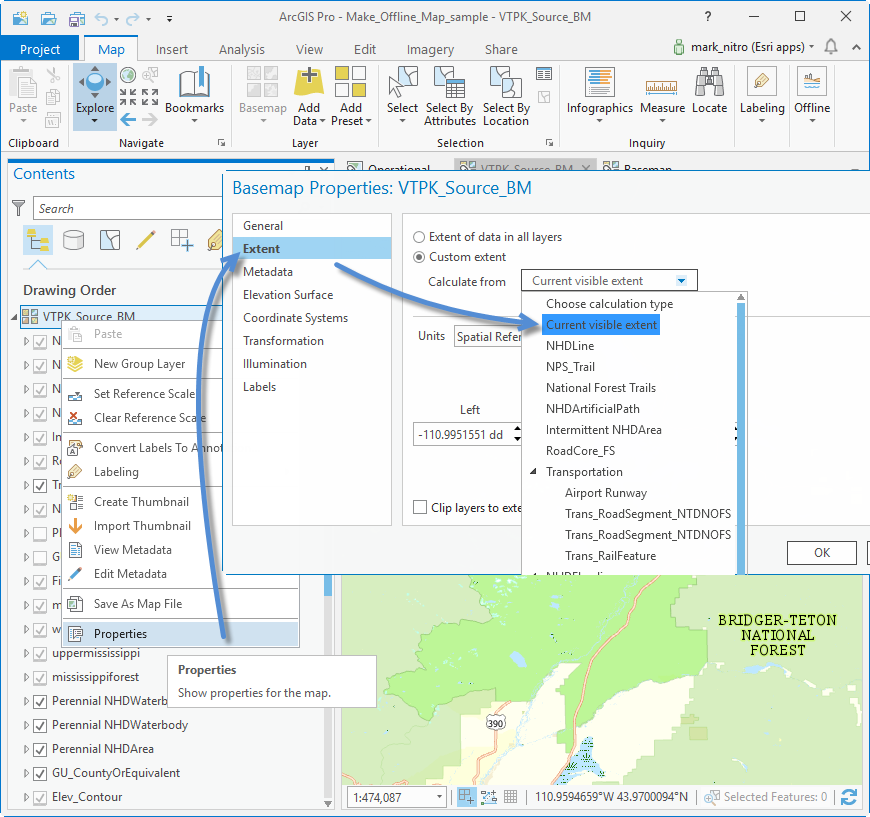Click the Contents filter funnel icon
The width and height of the screenshot is (870, 817).
pyautogui.click(x=19, y=208)
